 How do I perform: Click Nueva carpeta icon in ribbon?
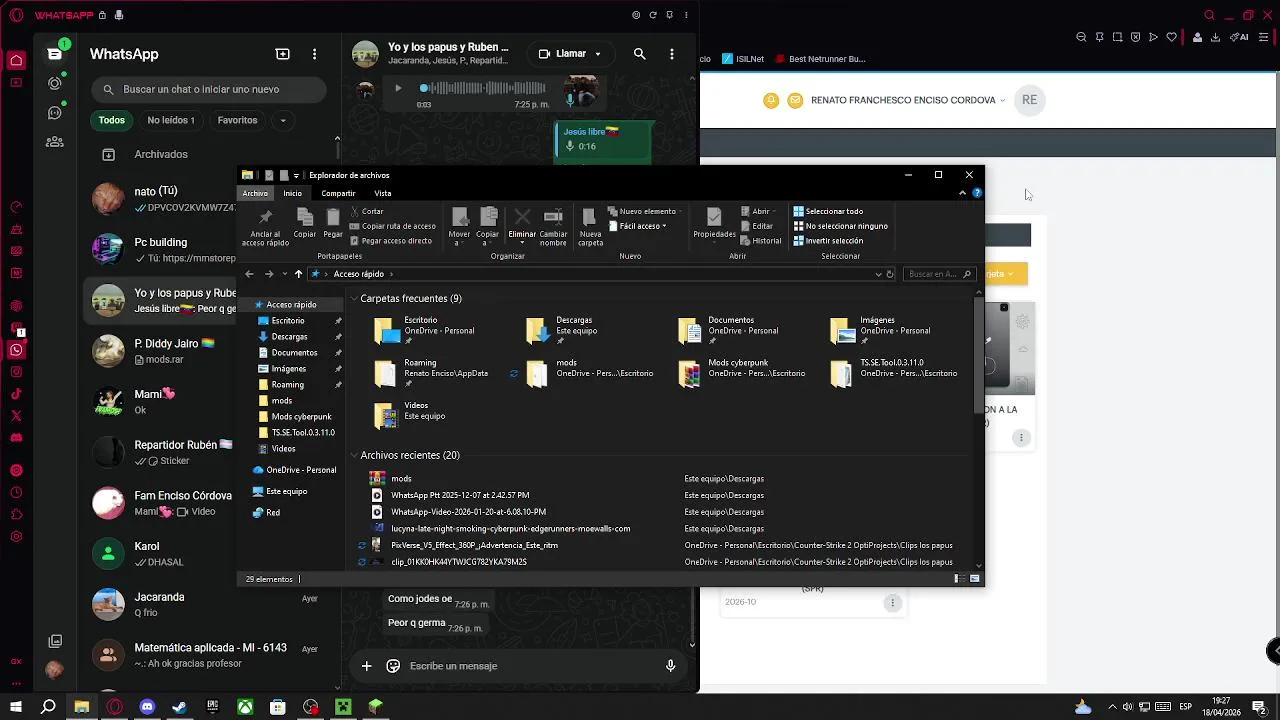[590, 217]
